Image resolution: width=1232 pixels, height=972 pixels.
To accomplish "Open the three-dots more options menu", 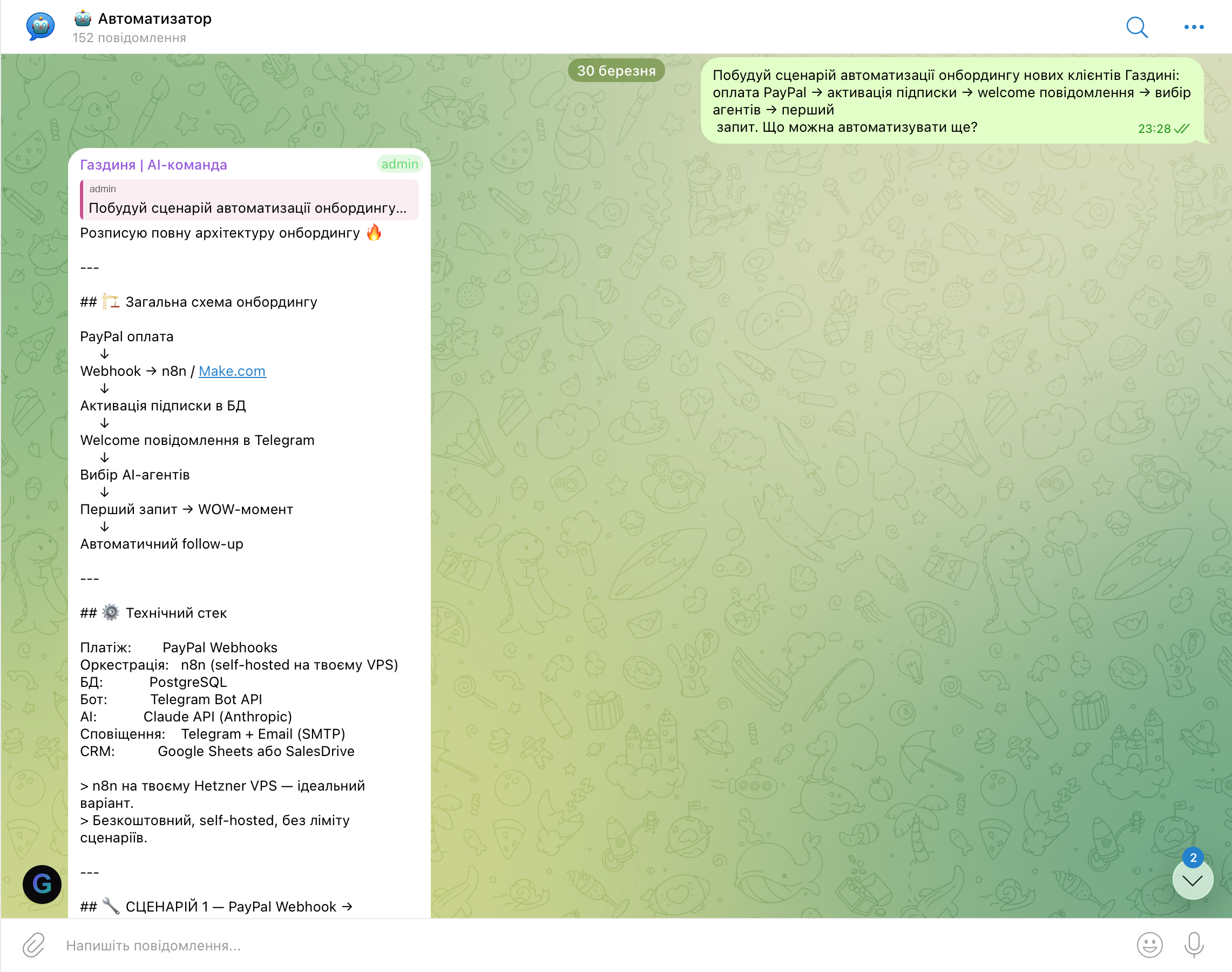I will [x=1193, y=27].
